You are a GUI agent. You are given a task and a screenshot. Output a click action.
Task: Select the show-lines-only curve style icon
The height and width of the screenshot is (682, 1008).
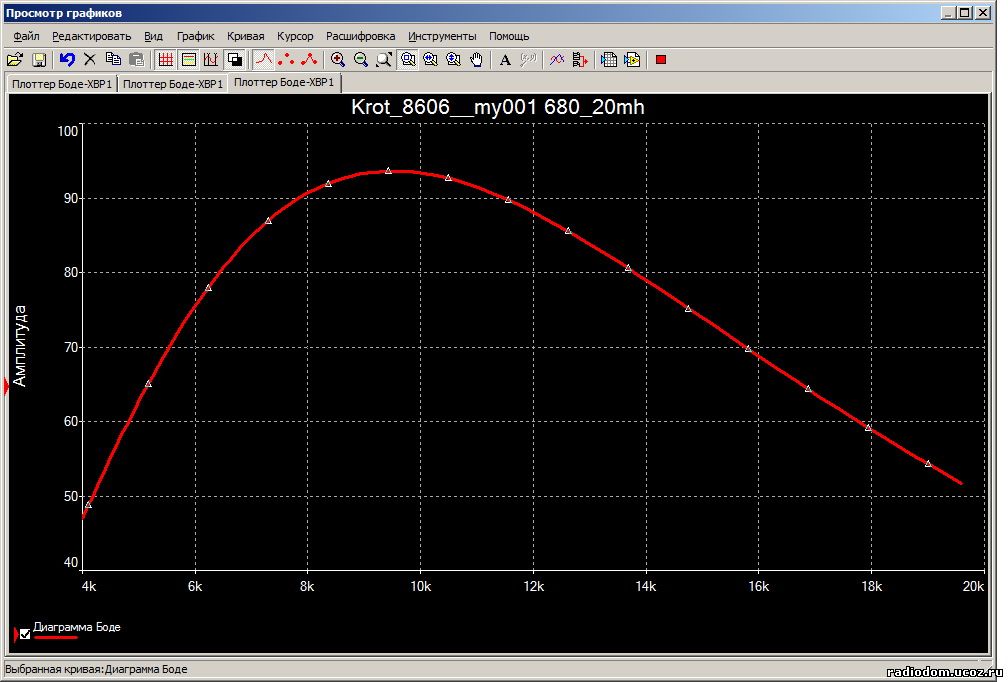pos(264,60)
